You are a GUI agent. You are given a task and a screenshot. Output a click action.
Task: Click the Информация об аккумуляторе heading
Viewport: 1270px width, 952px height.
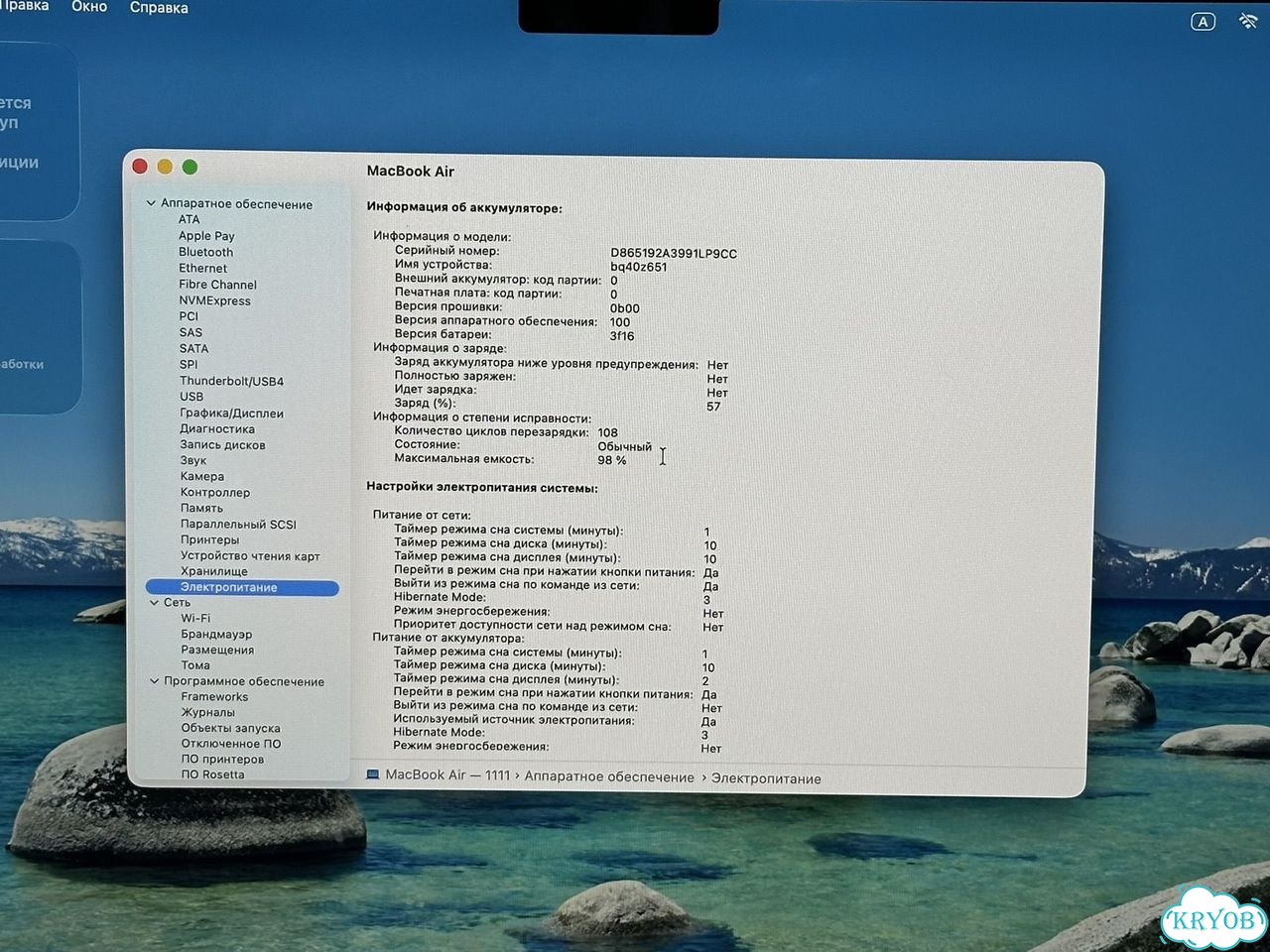464,208
